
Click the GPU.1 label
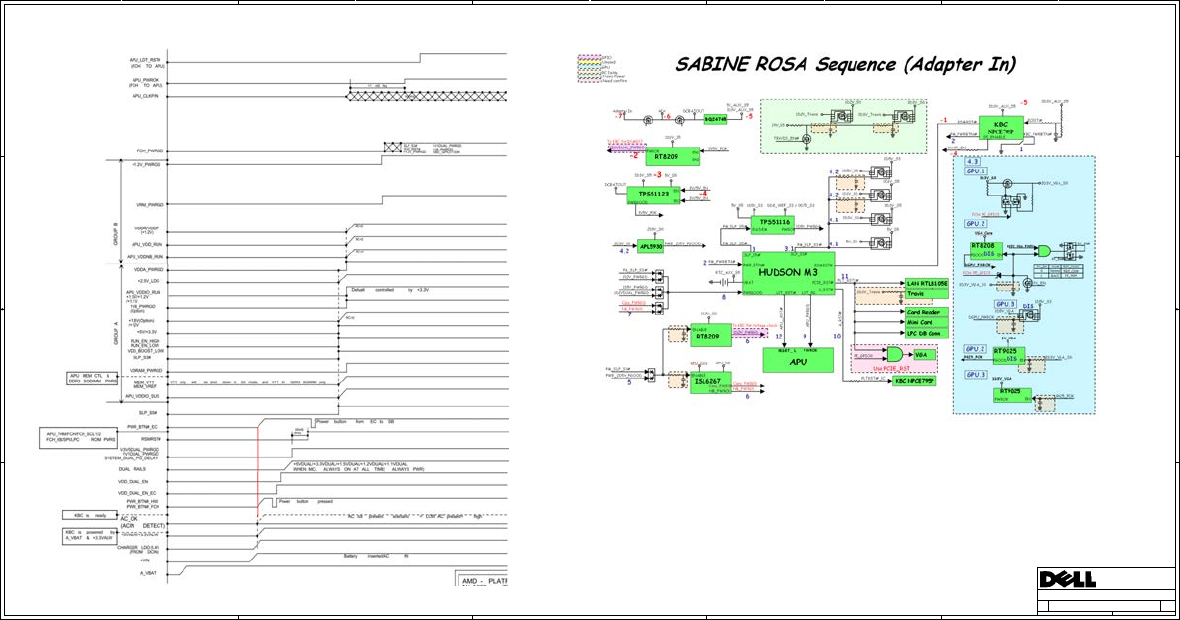975,172
